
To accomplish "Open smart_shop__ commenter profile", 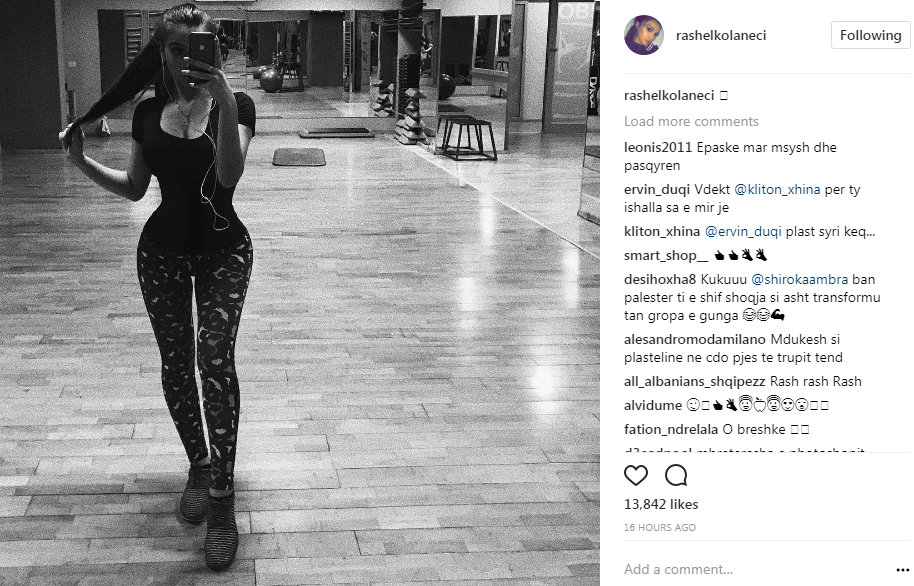I will (x=666, y=255).
